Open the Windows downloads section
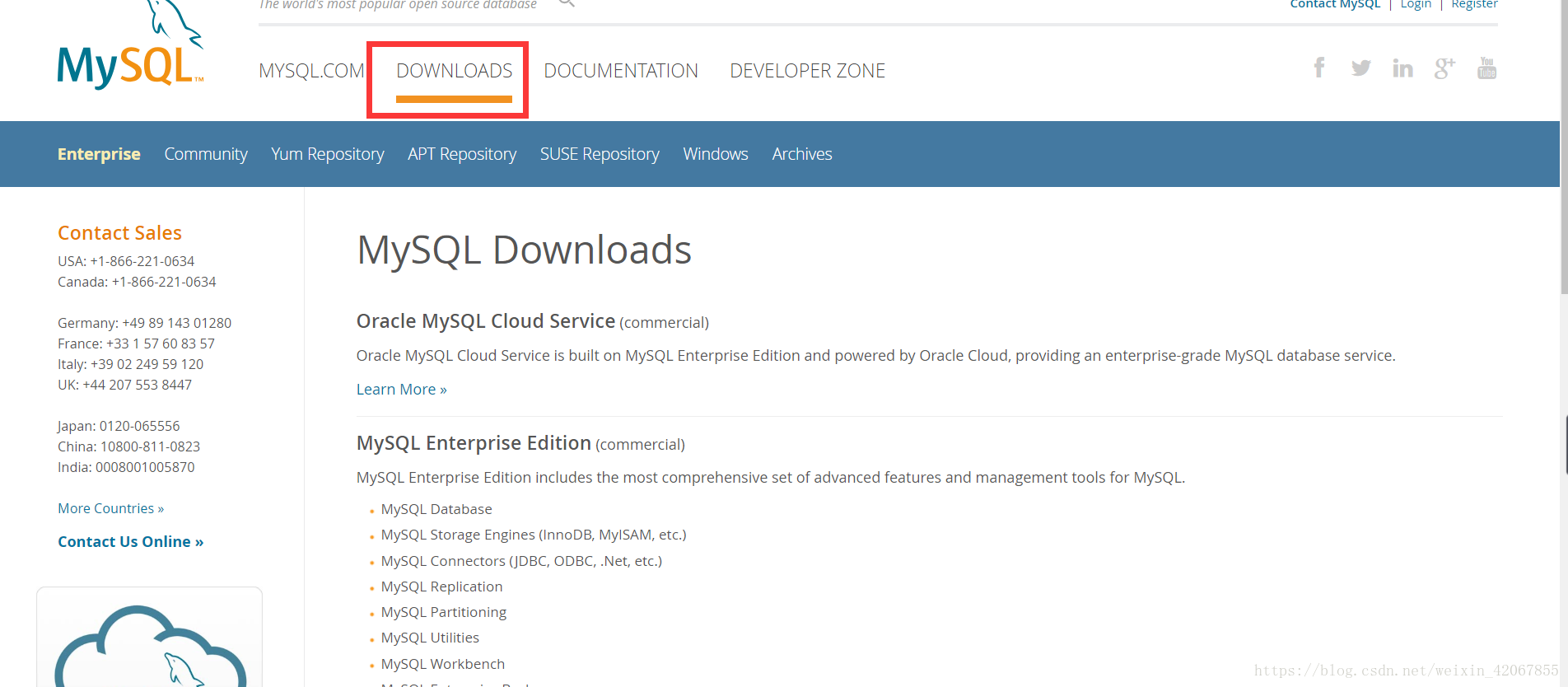1568x687 pixels. (x=716, y=154)
